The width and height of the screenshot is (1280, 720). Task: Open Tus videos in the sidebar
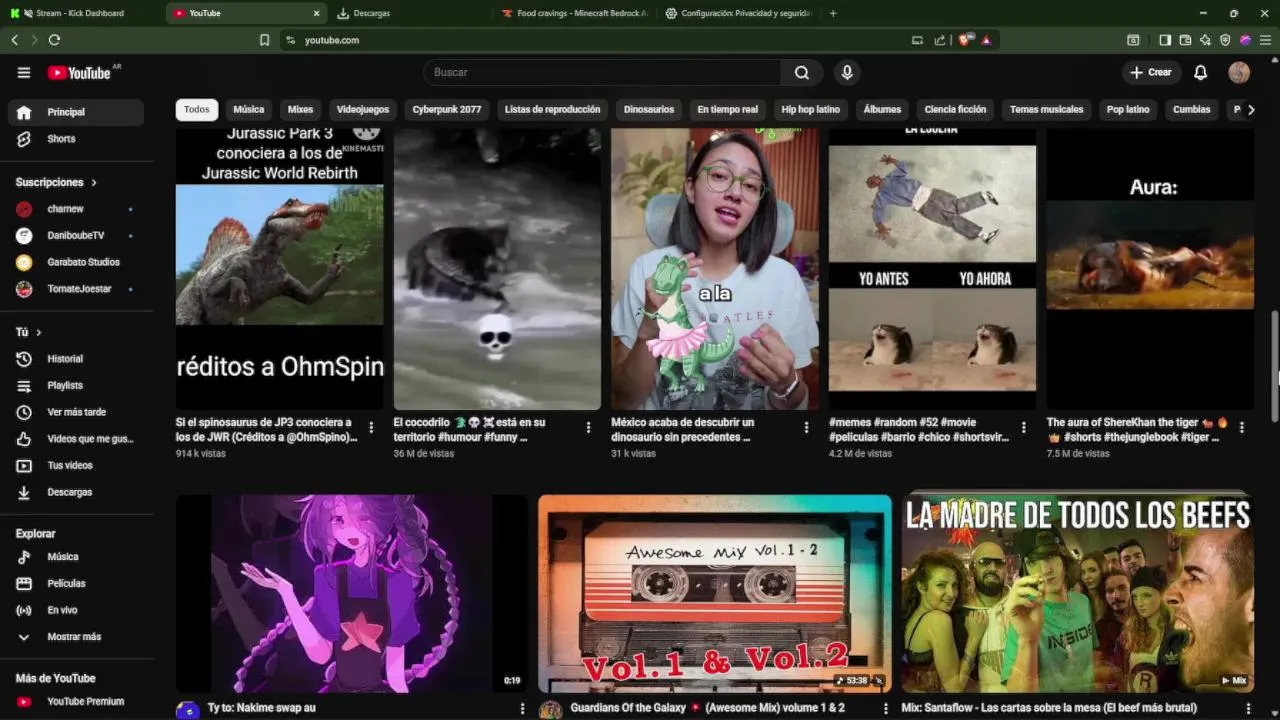(76, 465)
